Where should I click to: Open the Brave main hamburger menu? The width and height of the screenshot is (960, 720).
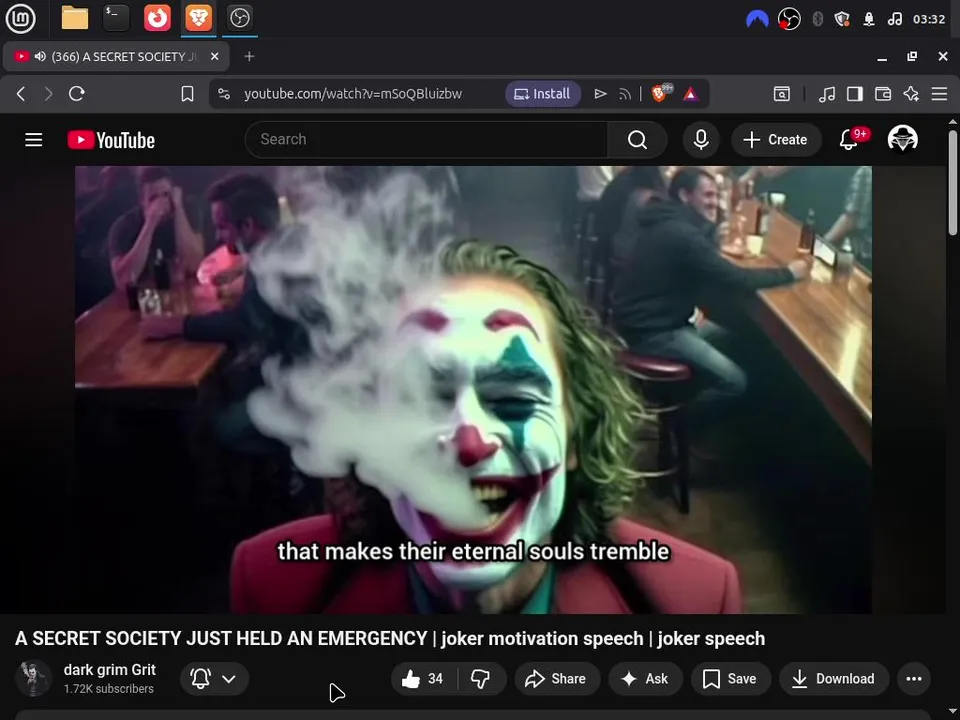click(939, 94)
